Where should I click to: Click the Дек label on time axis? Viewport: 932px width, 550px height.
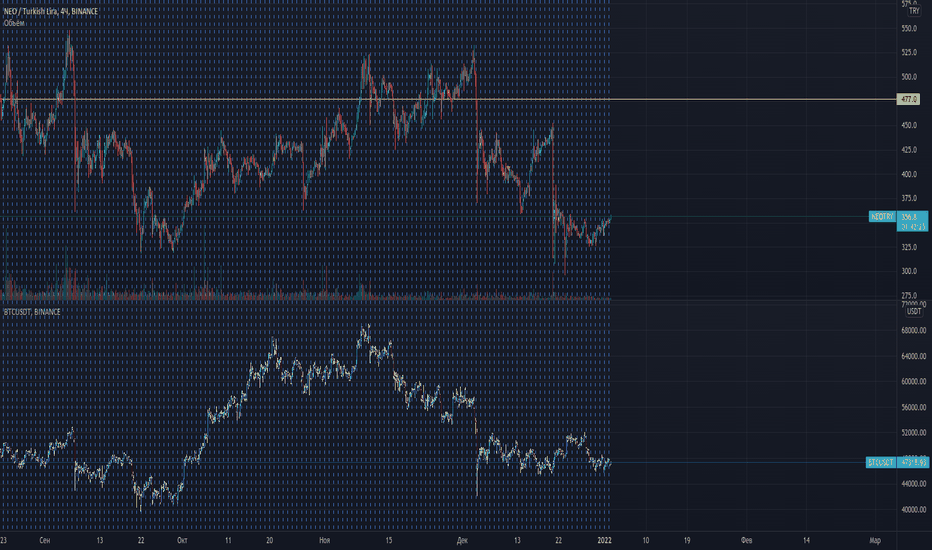[462, 540]
